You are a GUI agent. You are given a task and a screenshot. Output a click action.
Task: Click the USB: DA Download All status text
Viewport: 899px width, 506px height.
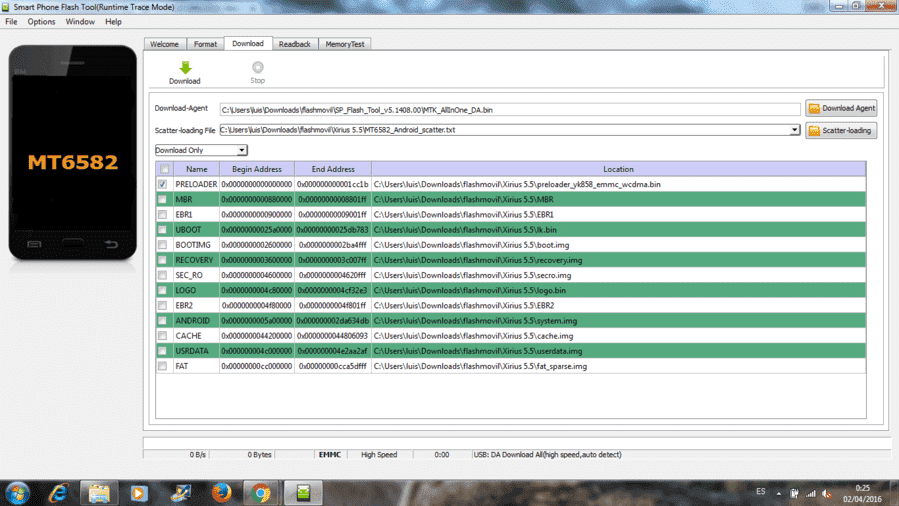click(548, 454)
